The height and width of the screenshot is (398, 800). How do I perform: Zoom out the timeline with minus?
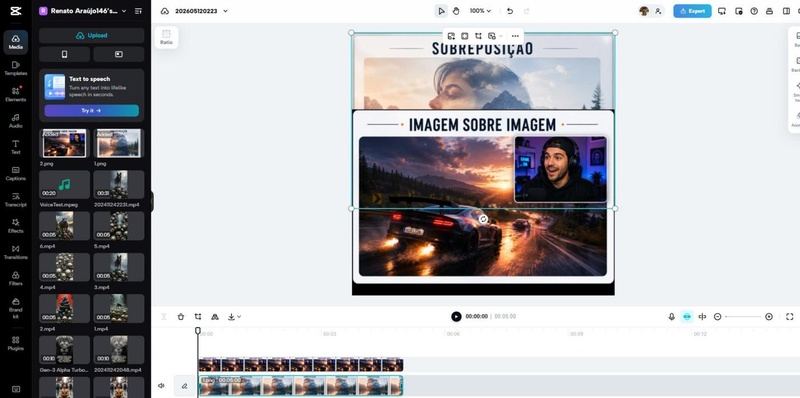click(717, 316)
